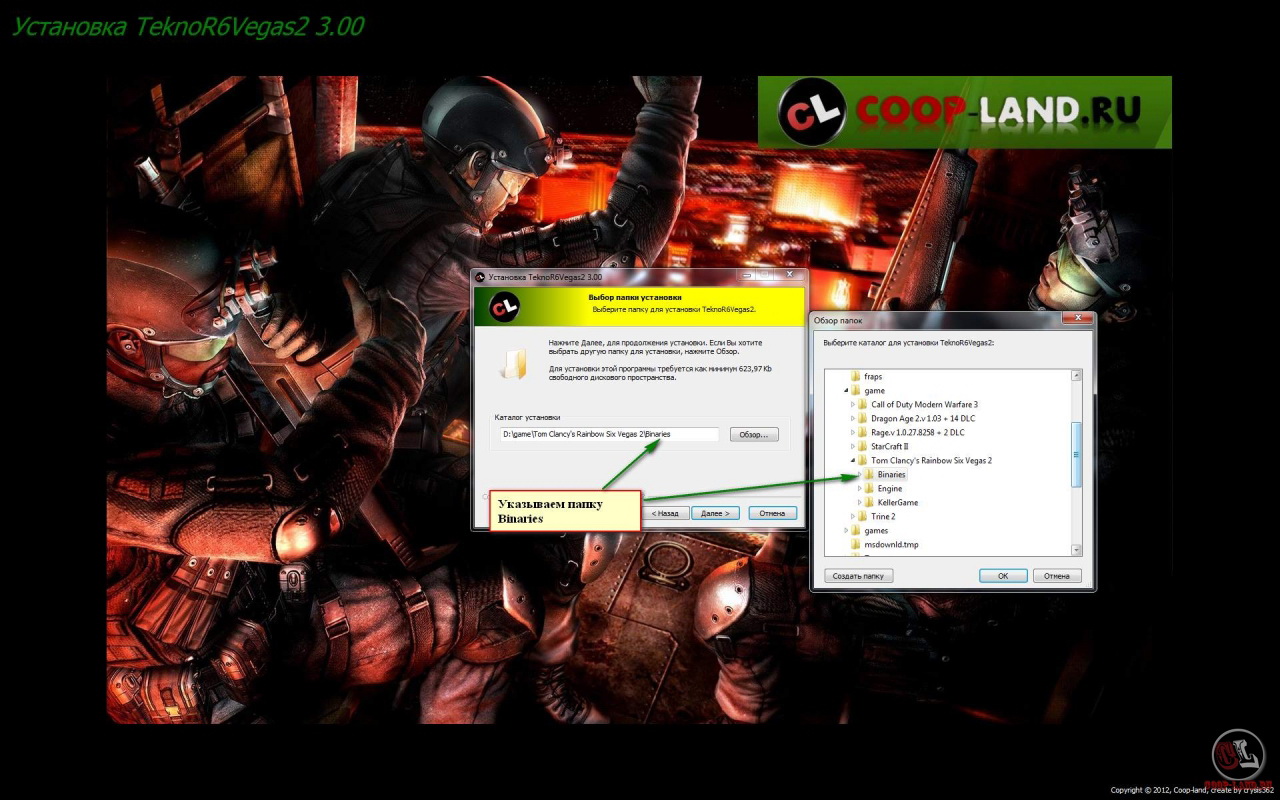Select the 'fraps' folder label
The height and width of the screenshot is (800, 1280).
[873, 376]
